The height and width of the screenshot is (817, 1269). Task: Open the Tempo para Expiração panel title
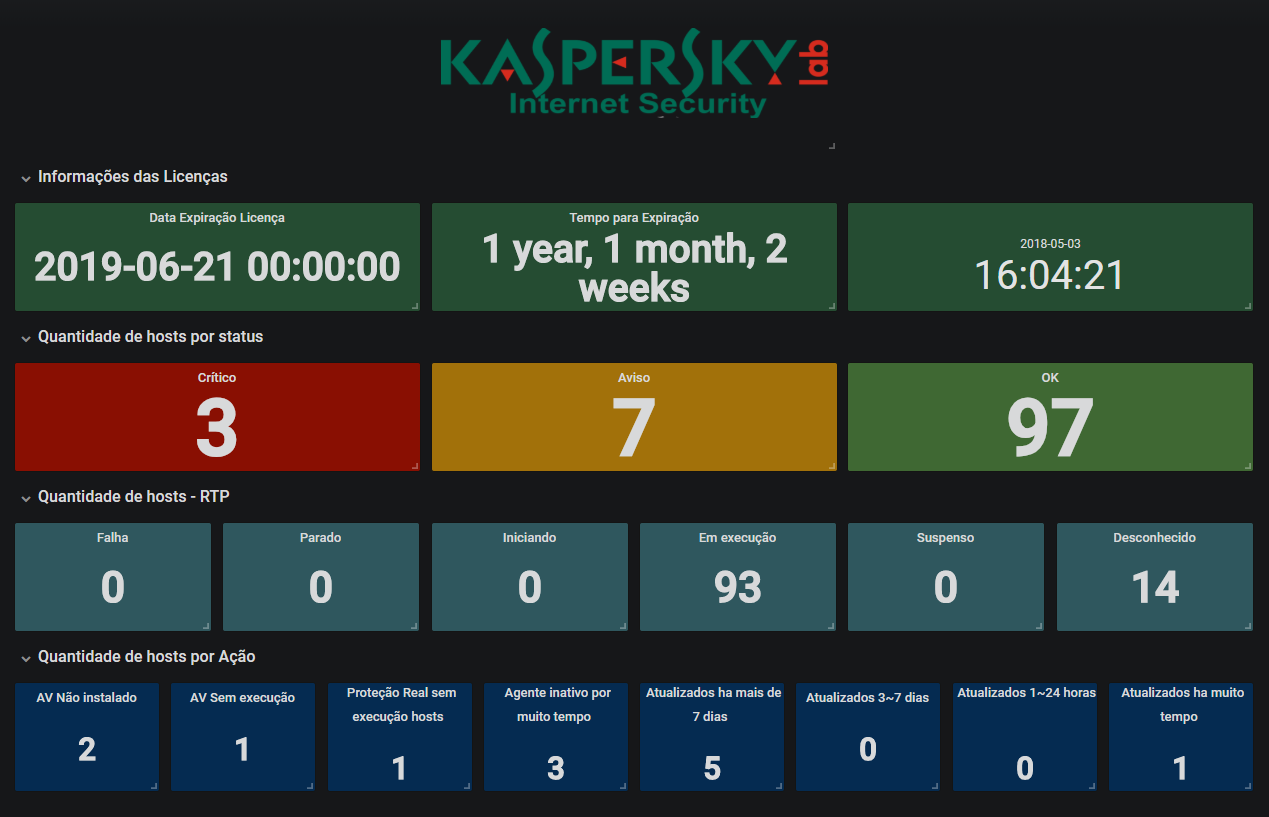pos(634,217)
